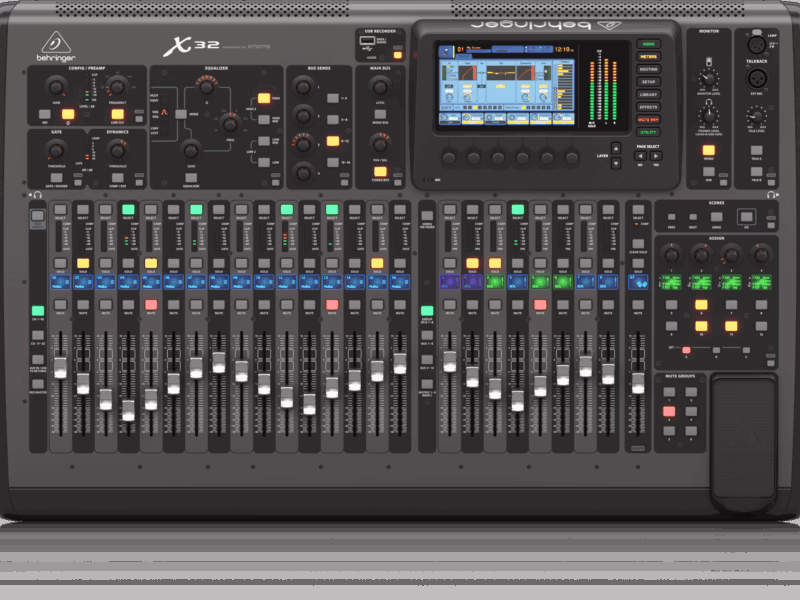Click the Ext Mic XLR socket
The height and width of the screenshot is (600, 800).
pos(757,79)
